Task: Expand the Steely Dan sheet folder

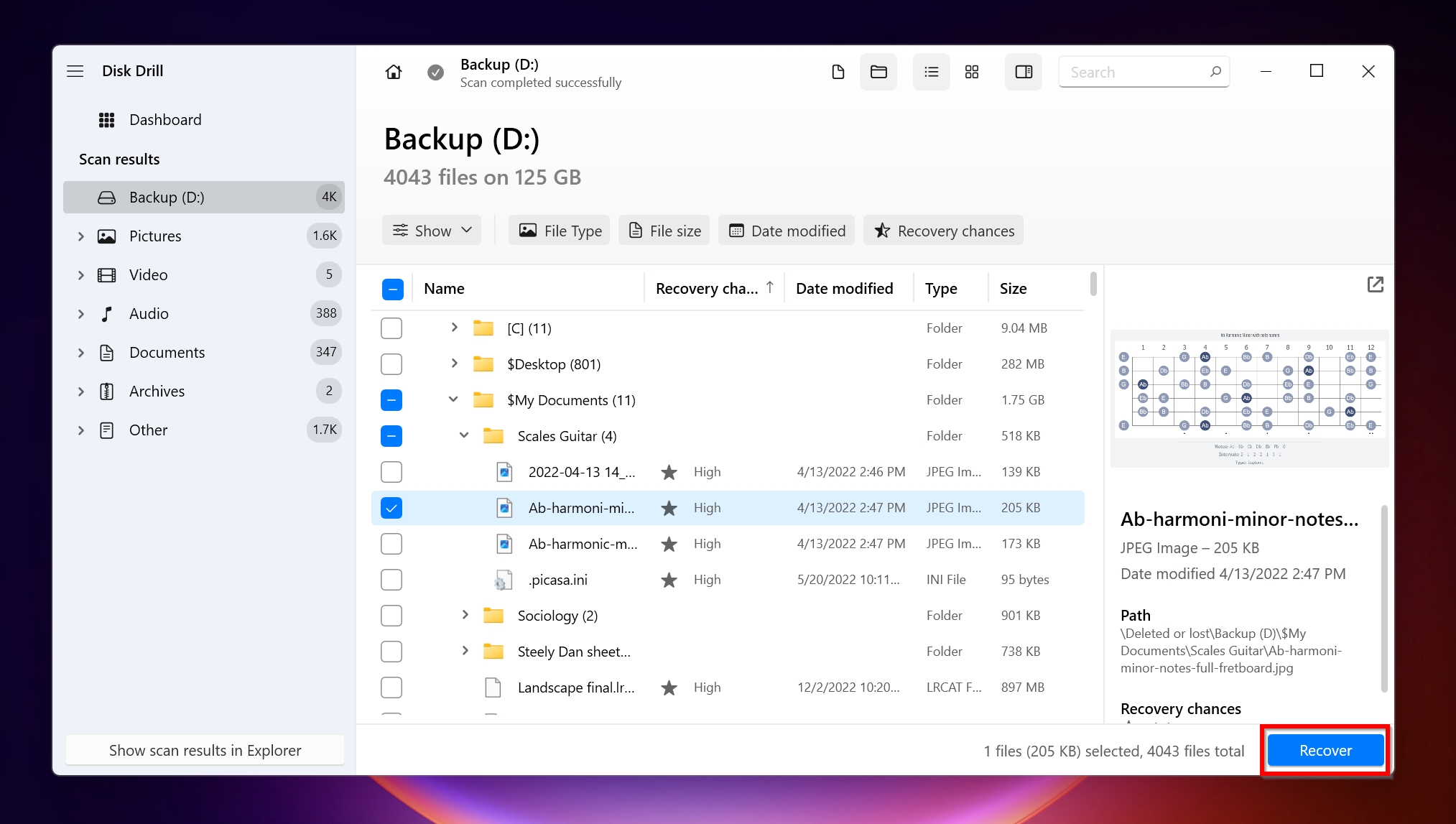Action: (x=465, y=651)
